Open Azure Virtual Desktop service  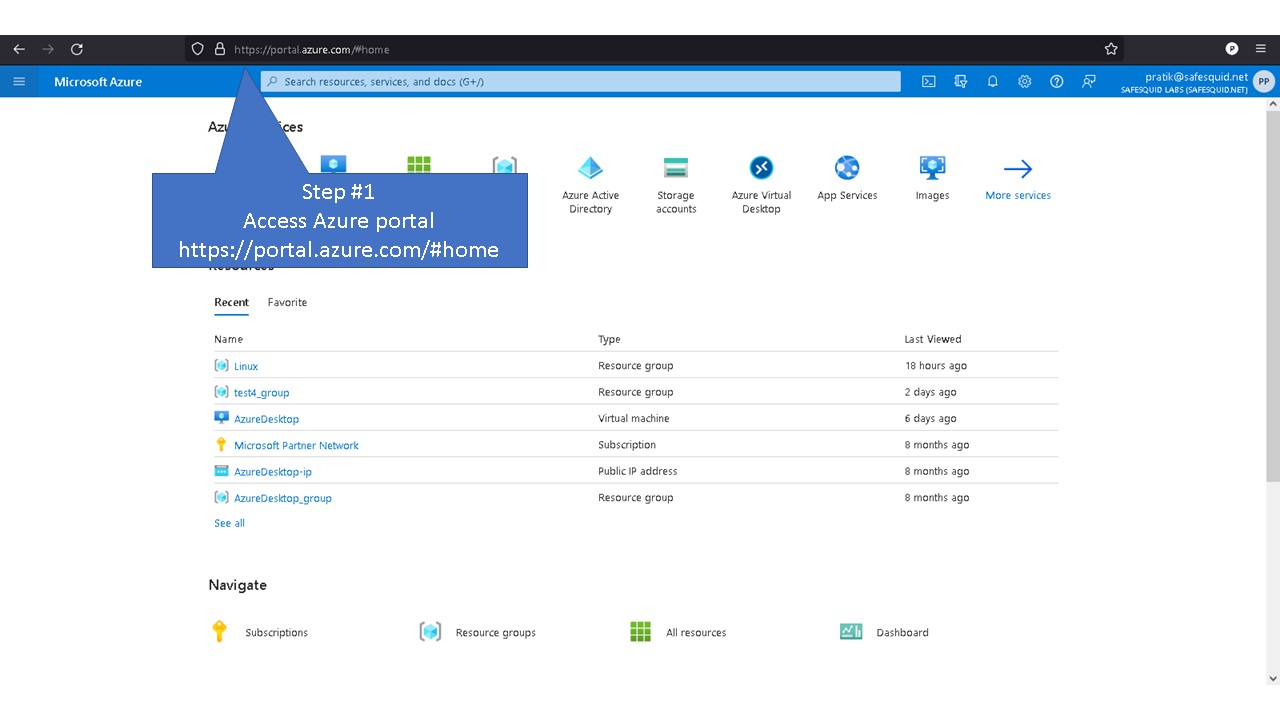[x=762, y=185]
